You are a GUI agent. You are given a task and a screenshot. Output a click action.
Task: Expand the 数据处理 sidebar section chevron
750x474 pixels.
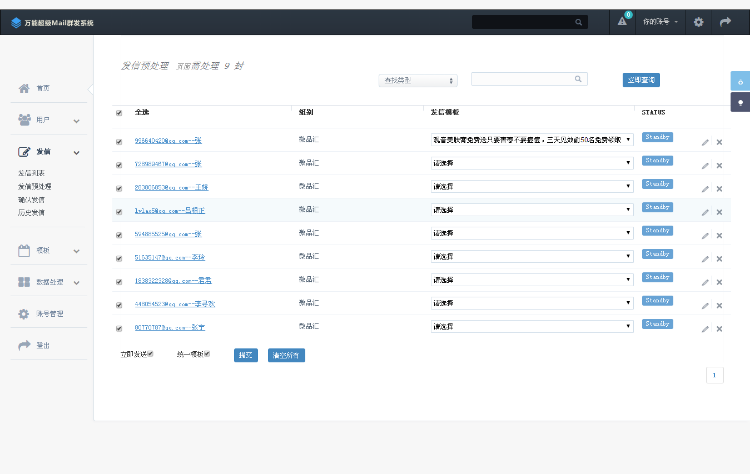click(77, 283)
